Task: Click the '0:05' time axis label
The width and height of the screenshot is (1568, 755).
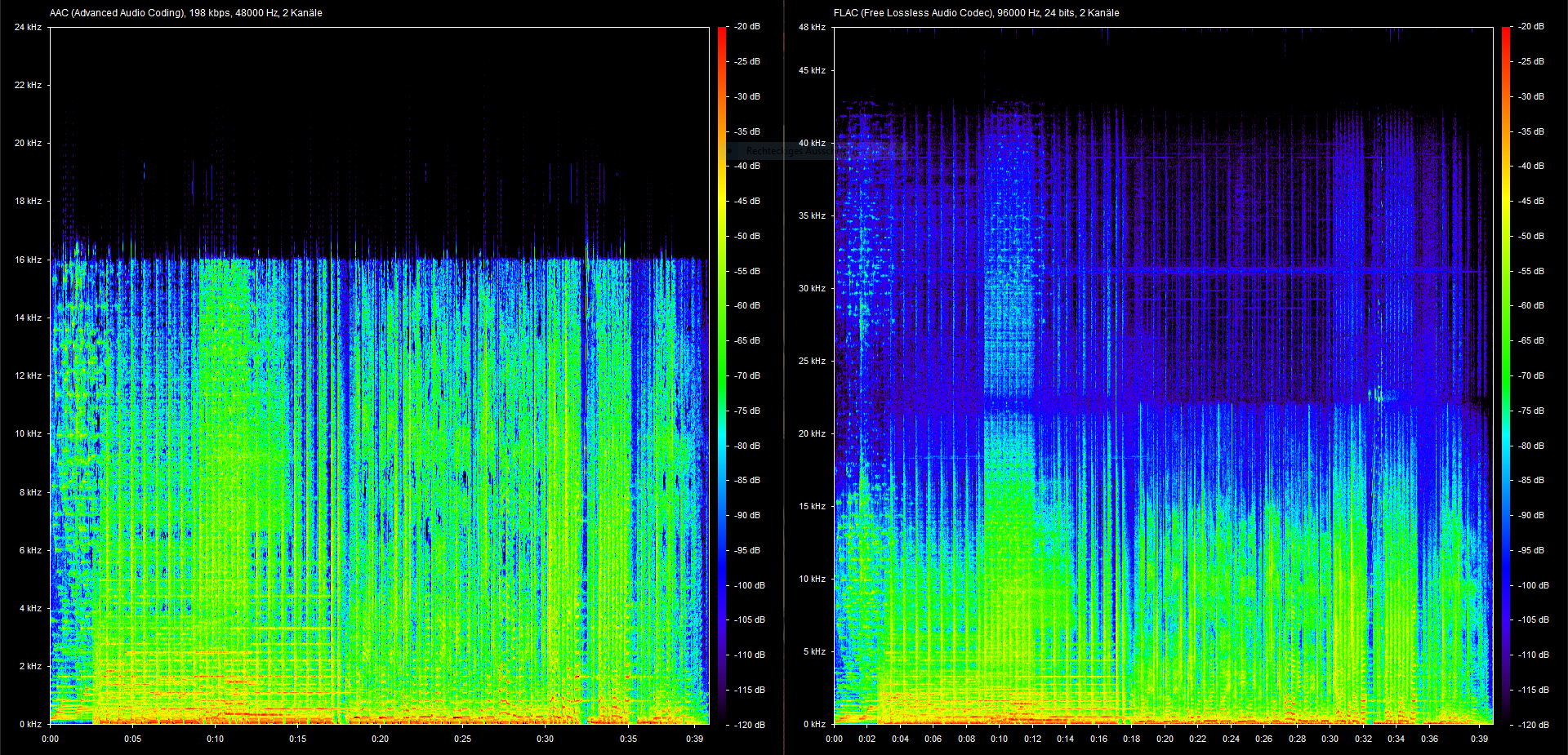Action: (x=132, y=739)
